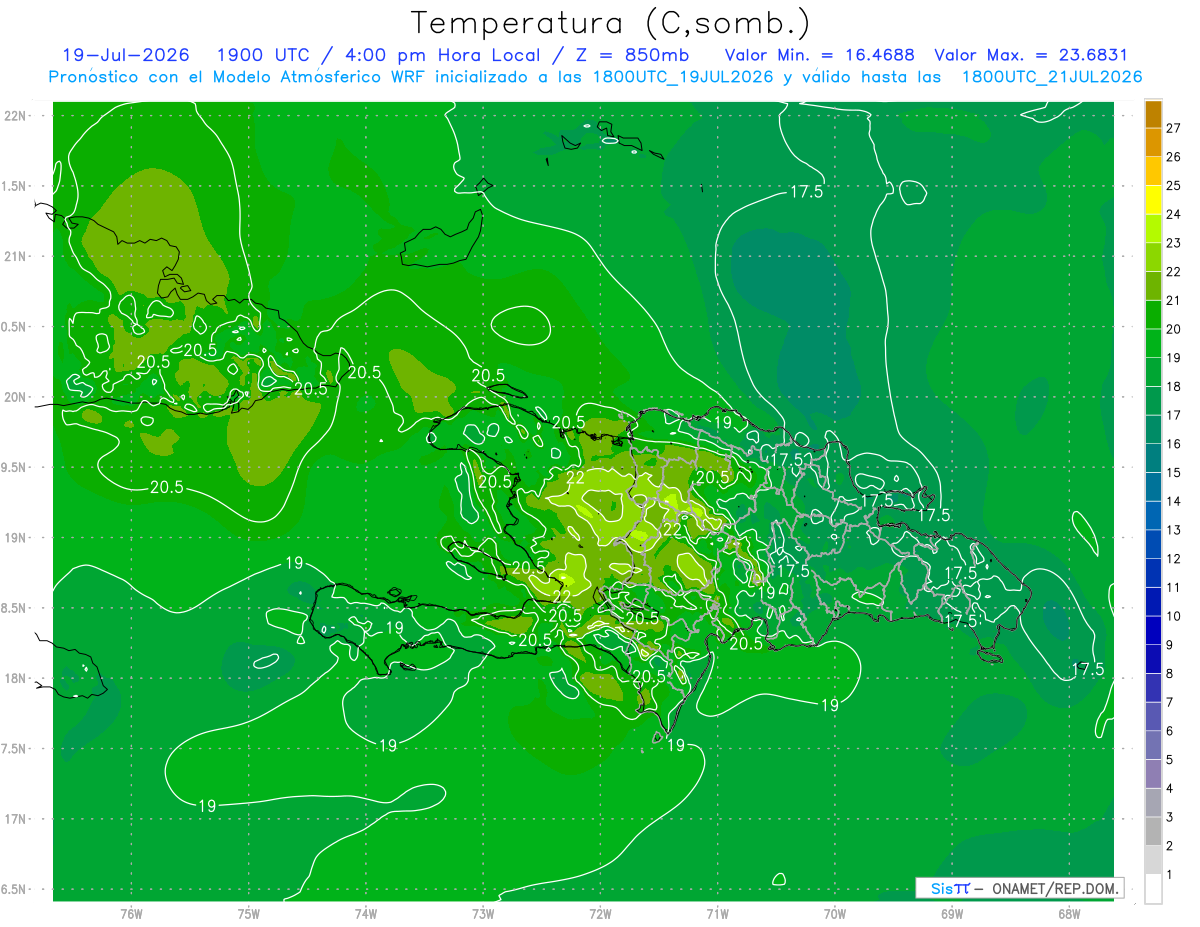Select the "4:00 pm Hora Local" text
The image size is (1200, 927).
pyautogui.click(x=443, y=55)
